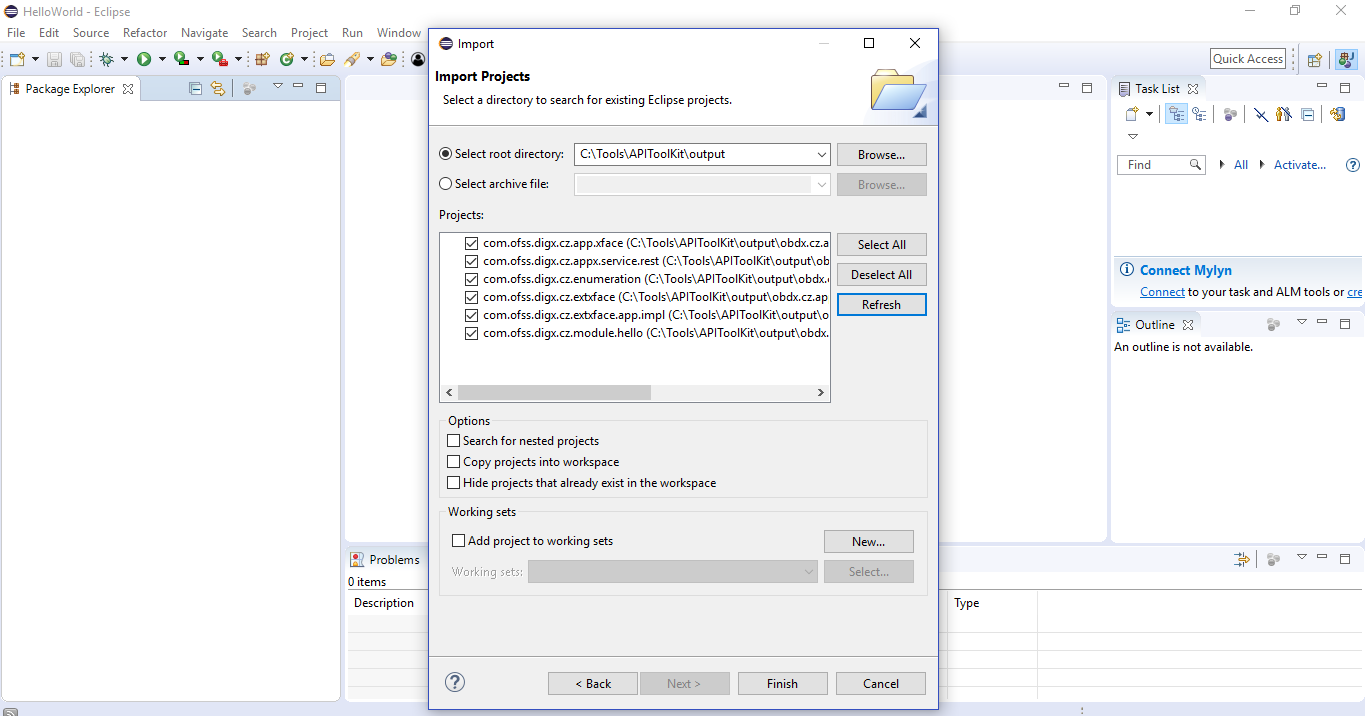Image resolution: width=1365 pixels, height=716 pixels.
Task: Open New Task dropdown arrow in Task List
Action: pyautogui.click(x=1150, y=114)
